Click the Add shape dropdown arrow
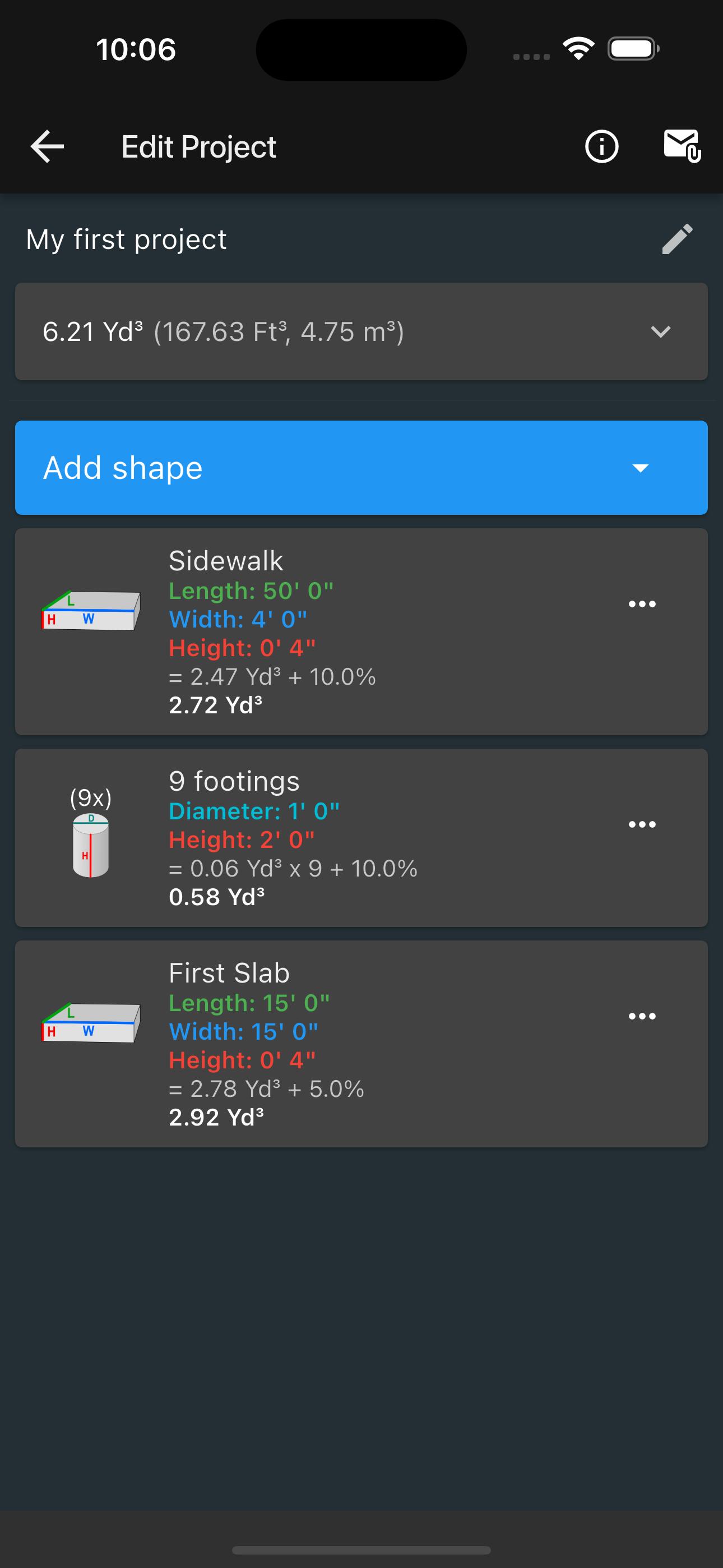 point(640,468)
